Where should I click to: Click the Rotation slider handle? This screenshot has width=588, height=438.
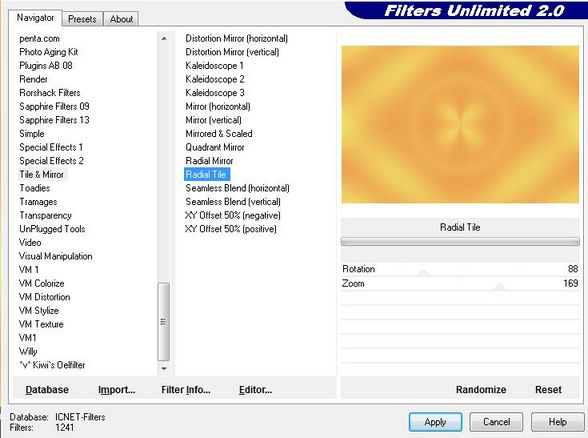pyautogui.click(x=424, y=272)
